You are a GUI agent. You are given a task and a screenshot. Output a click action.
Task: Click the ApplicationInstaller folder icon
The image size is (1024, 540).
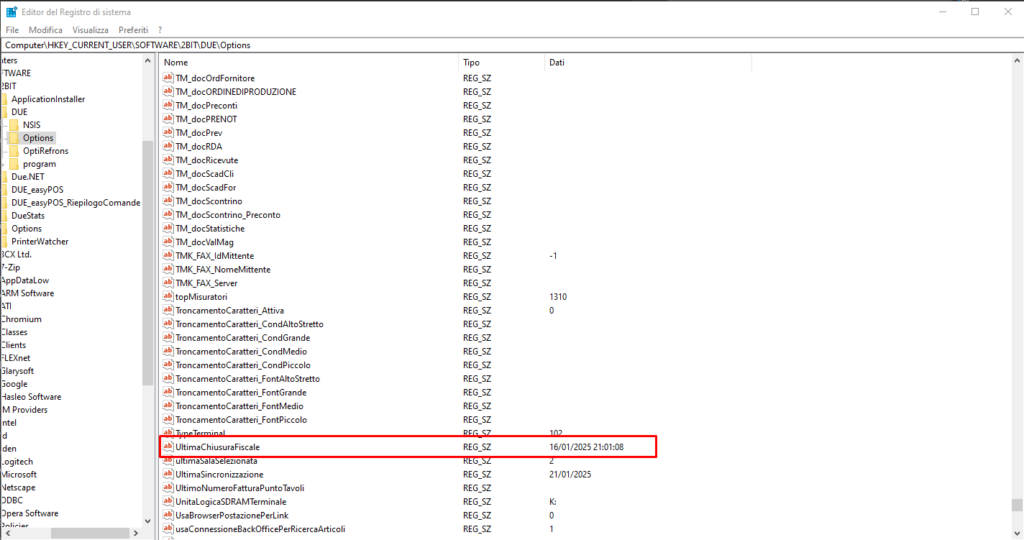point(5,99)
